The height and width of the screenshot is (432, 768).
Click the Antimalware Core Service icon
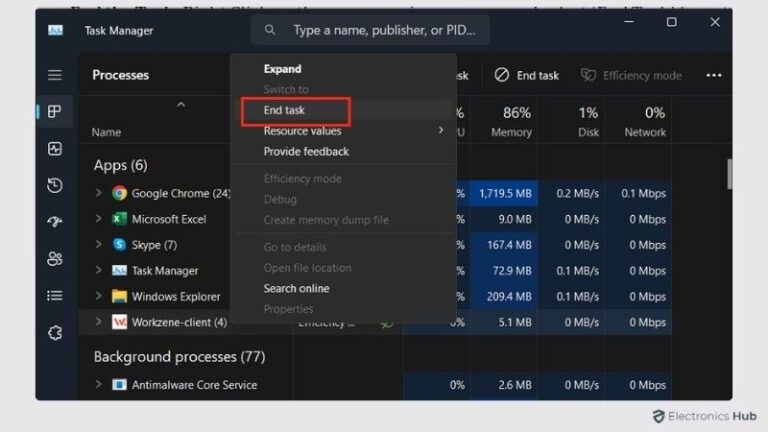coord(119,384)
